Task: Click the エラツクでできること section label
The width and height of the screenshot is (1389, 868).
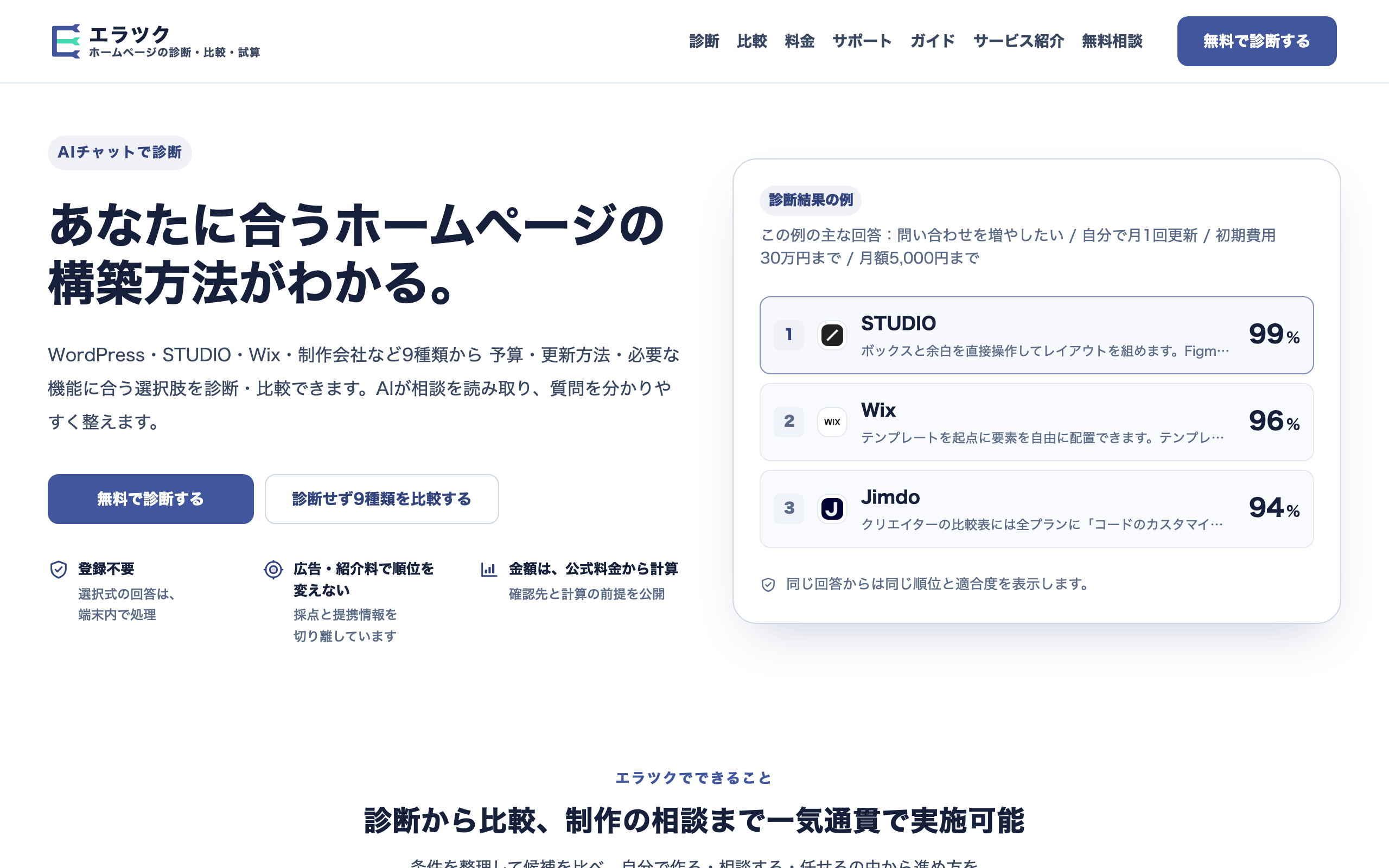Action: (x=694, y=778)
